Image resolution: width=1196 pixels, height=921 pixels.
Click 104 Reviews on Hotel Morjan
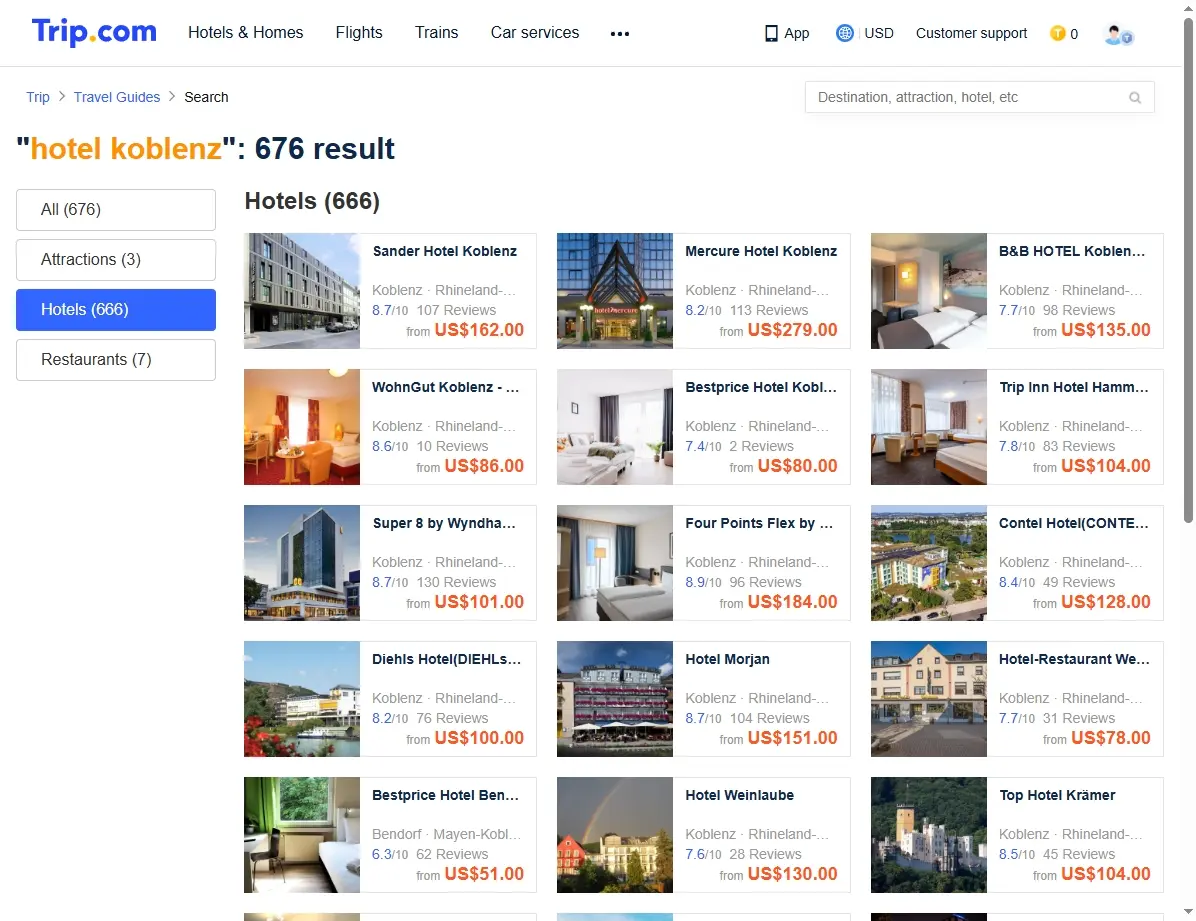(x=770, y=718)
